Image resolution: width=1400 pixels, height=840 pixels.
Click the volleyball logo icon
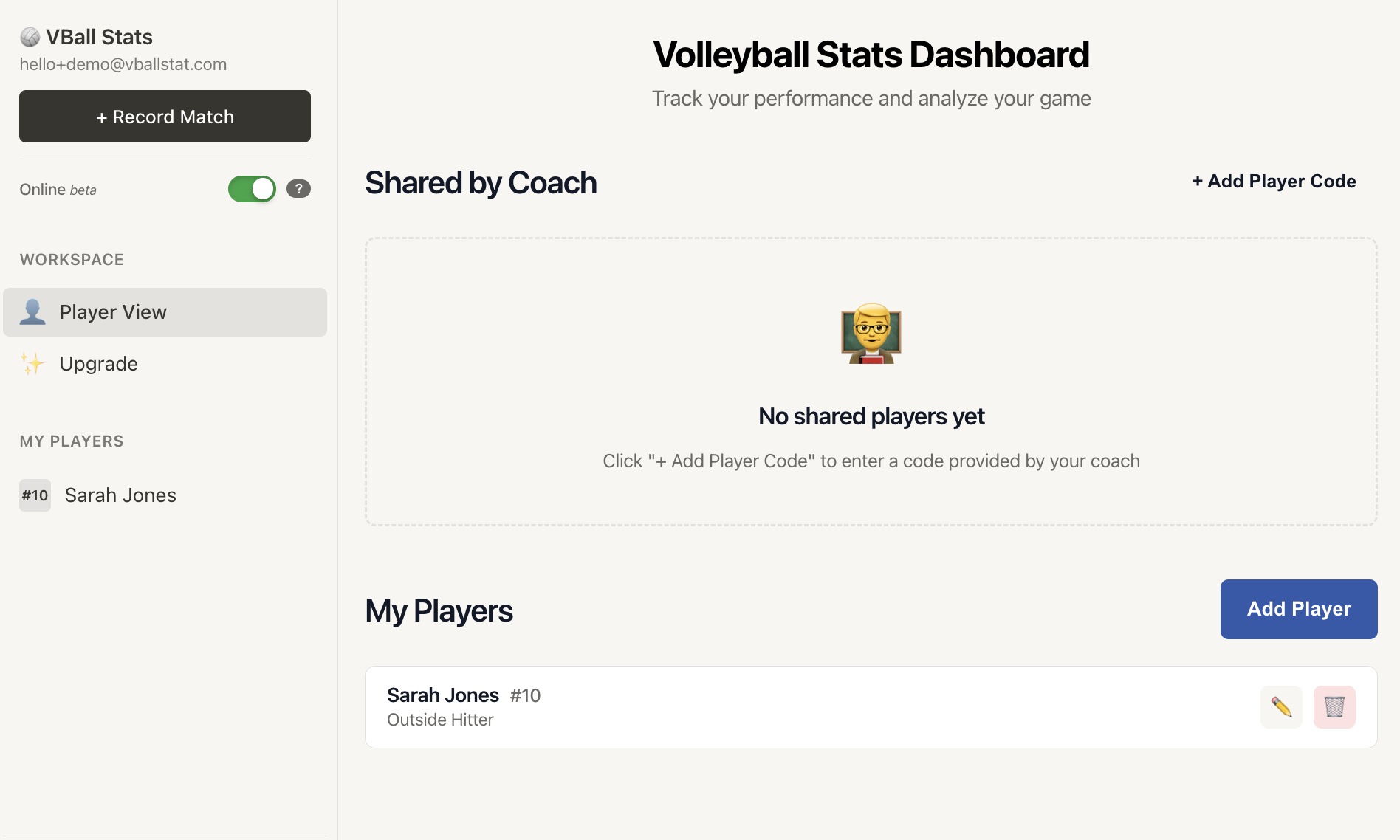tap(30, 37)
